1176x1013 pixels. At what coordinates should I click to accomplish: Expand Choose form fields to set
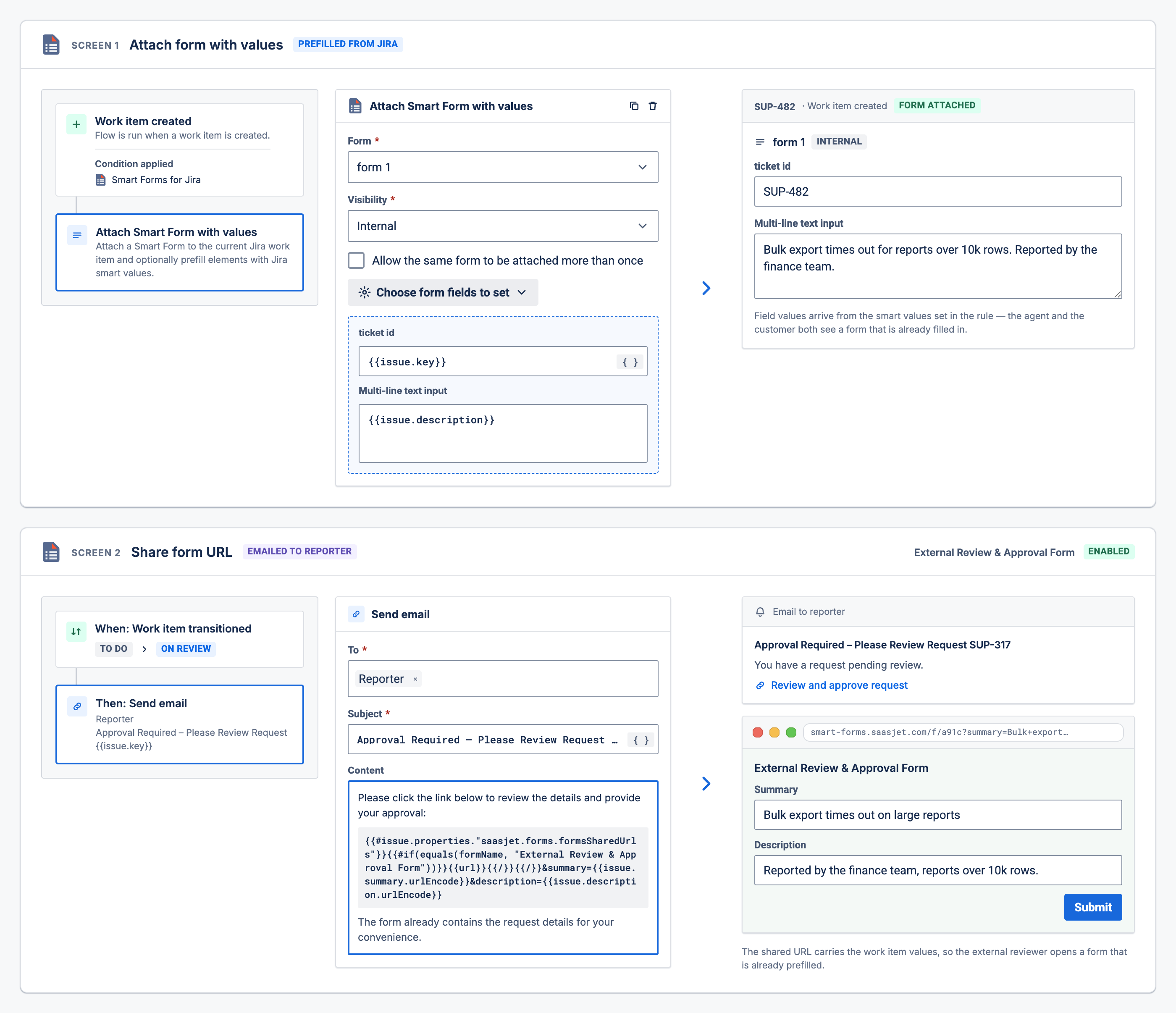443,292
